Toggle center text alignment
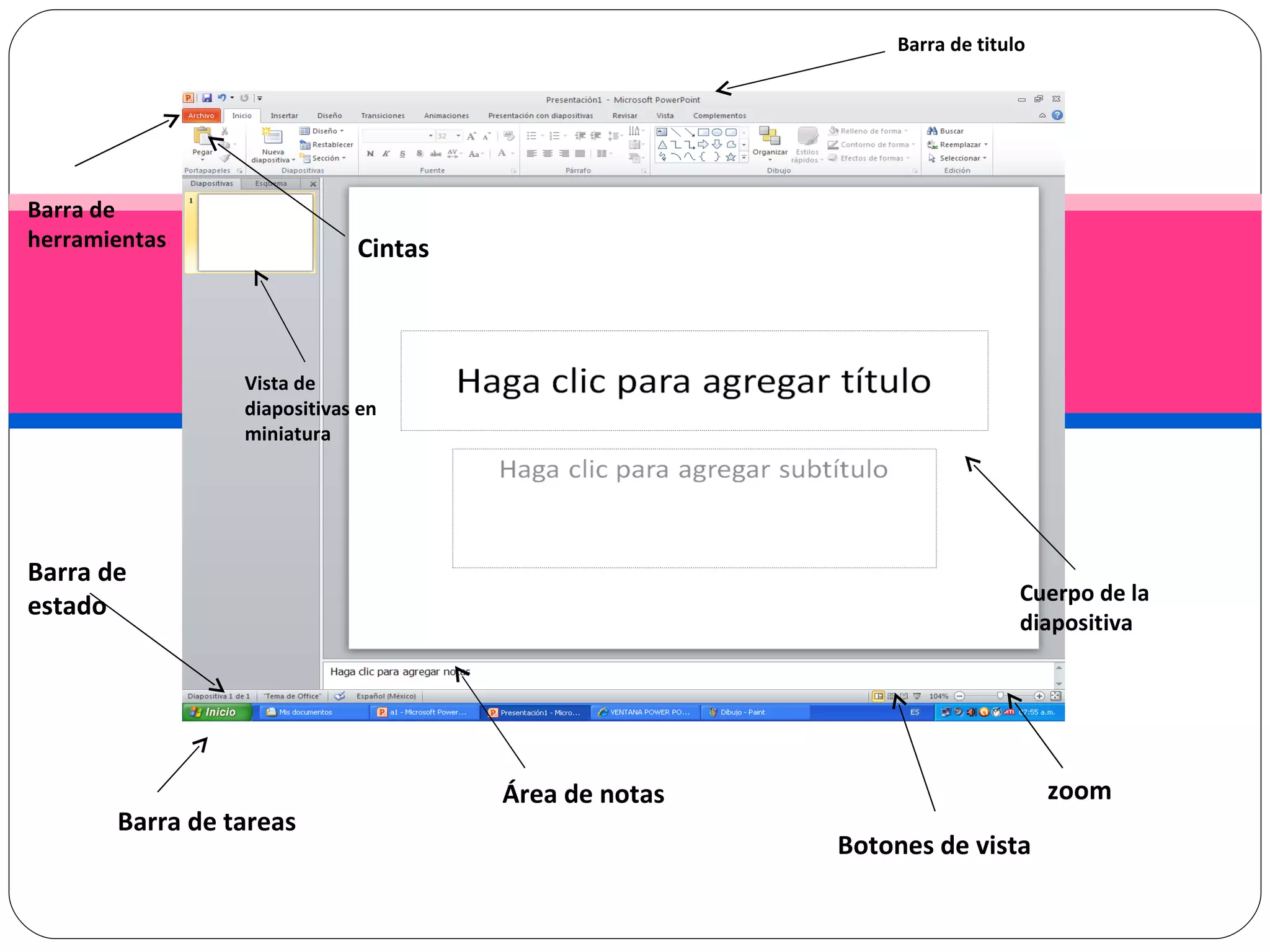The height and width of the screenshot is (952, 1270). pos(548,154)
